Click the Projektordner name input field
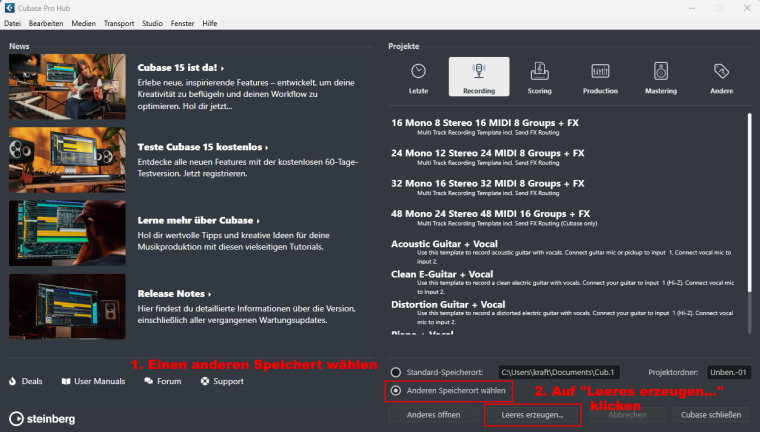The width and height of the screenshot is (760, 432). tap(728, 372)
